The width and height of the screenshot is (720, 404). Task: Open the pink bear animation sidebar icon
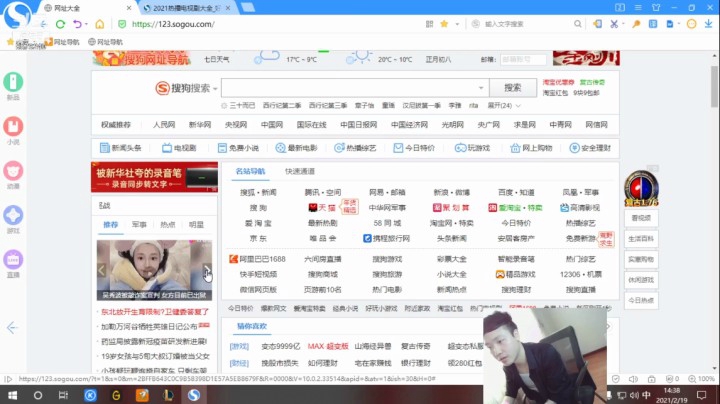click(13, 171)
